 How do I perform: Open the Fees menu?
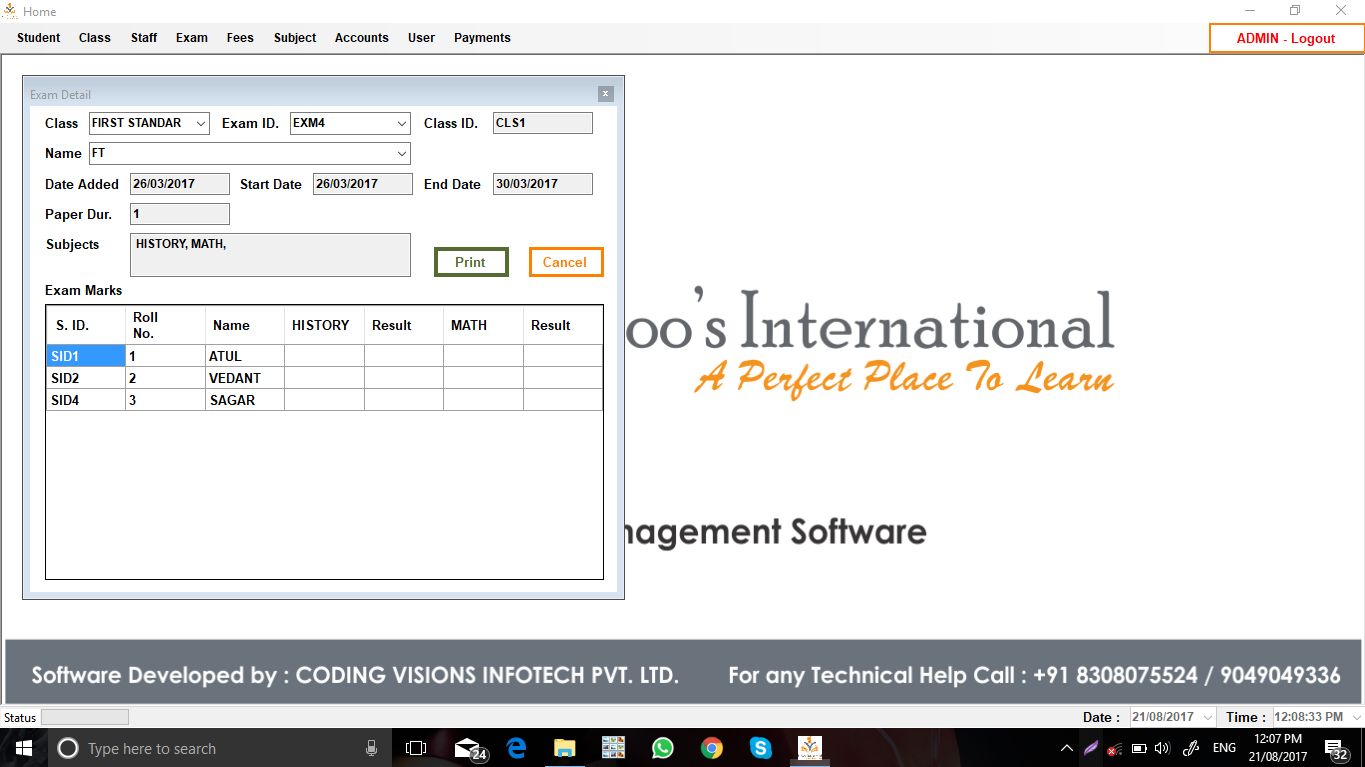click(240, 38)
